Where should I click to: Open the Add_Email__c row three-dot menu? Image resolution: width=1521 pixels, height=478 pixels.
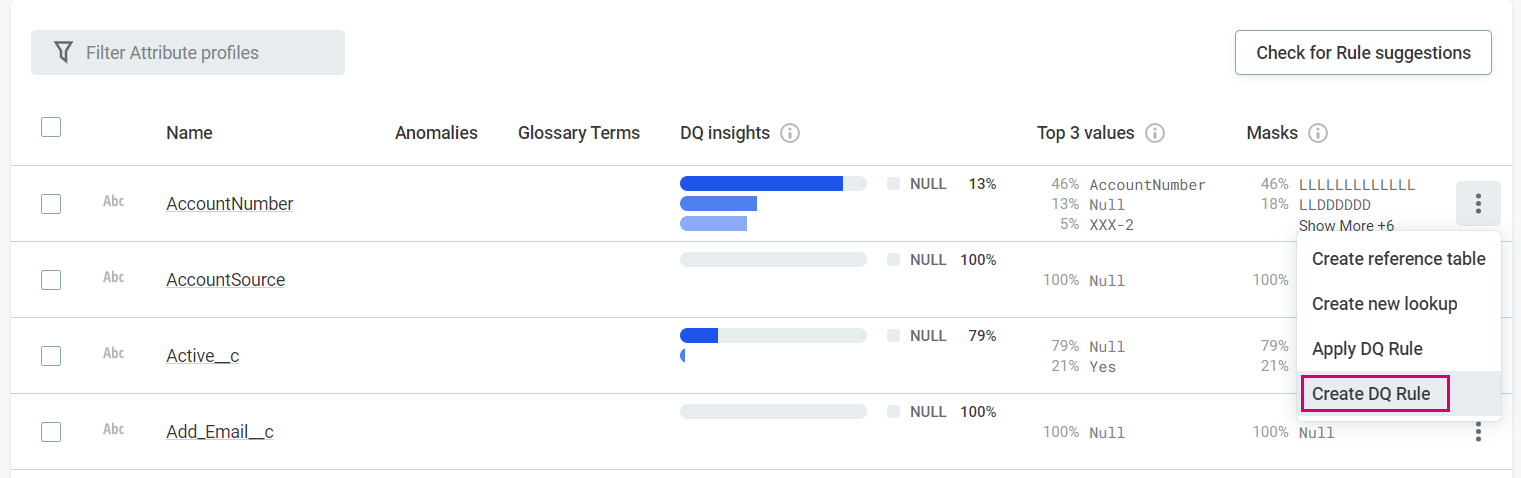tap(1478, 432)
